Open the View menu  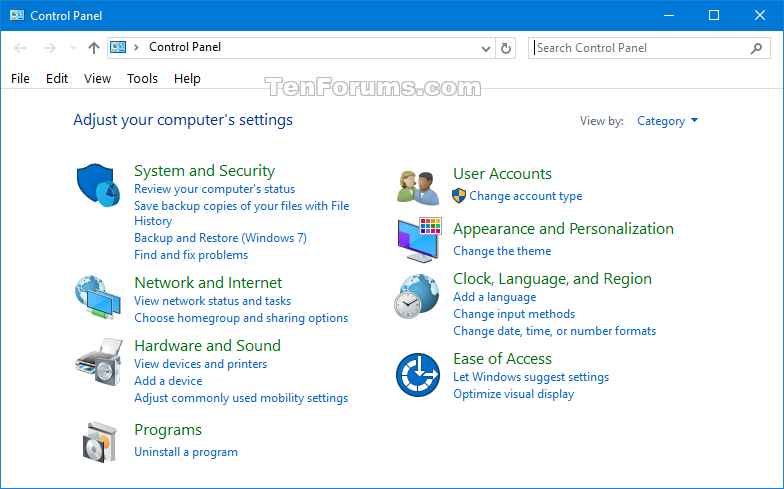point(97,78)
